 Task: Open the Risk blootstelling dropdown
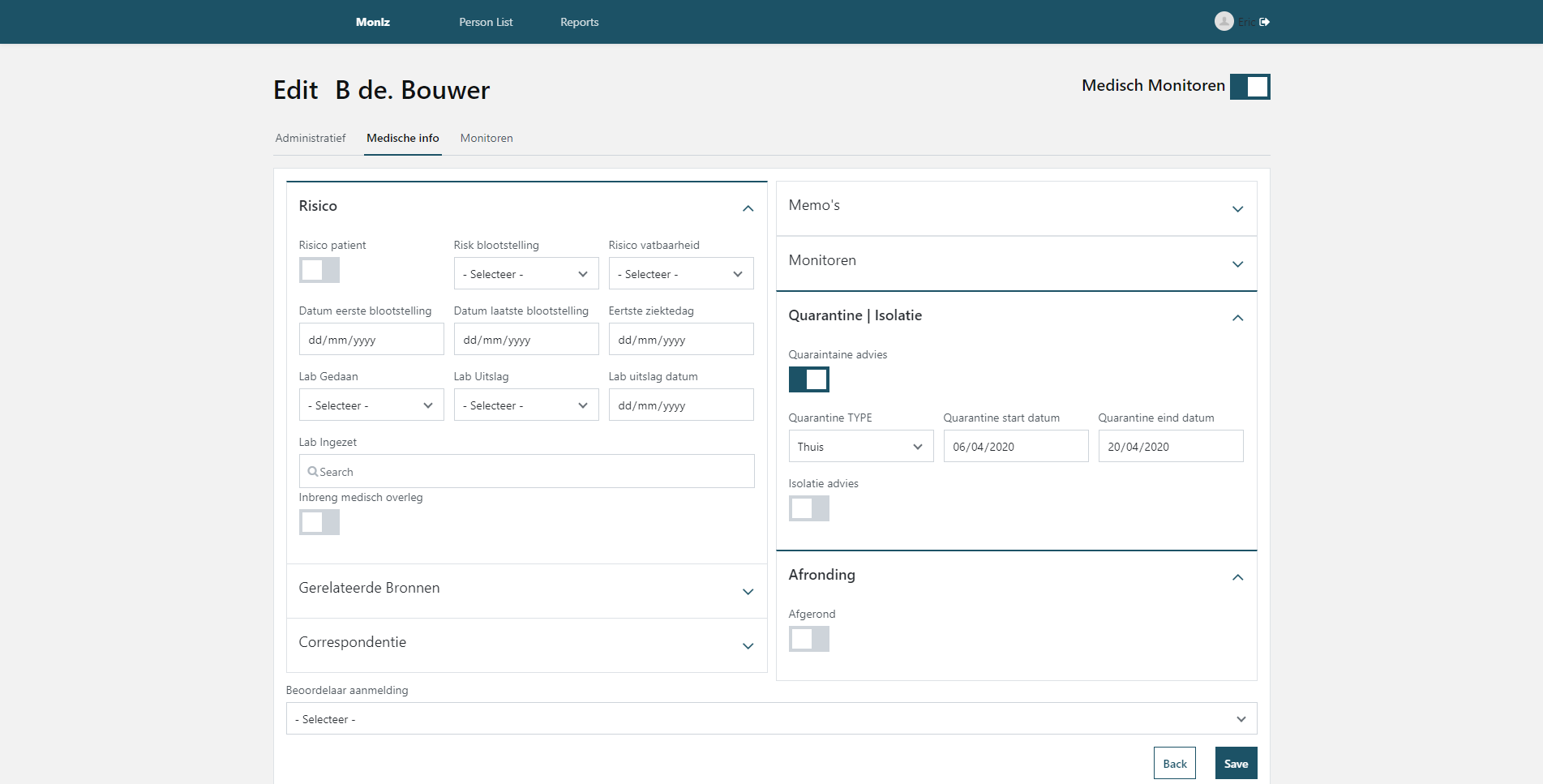(x=526, y=274)
